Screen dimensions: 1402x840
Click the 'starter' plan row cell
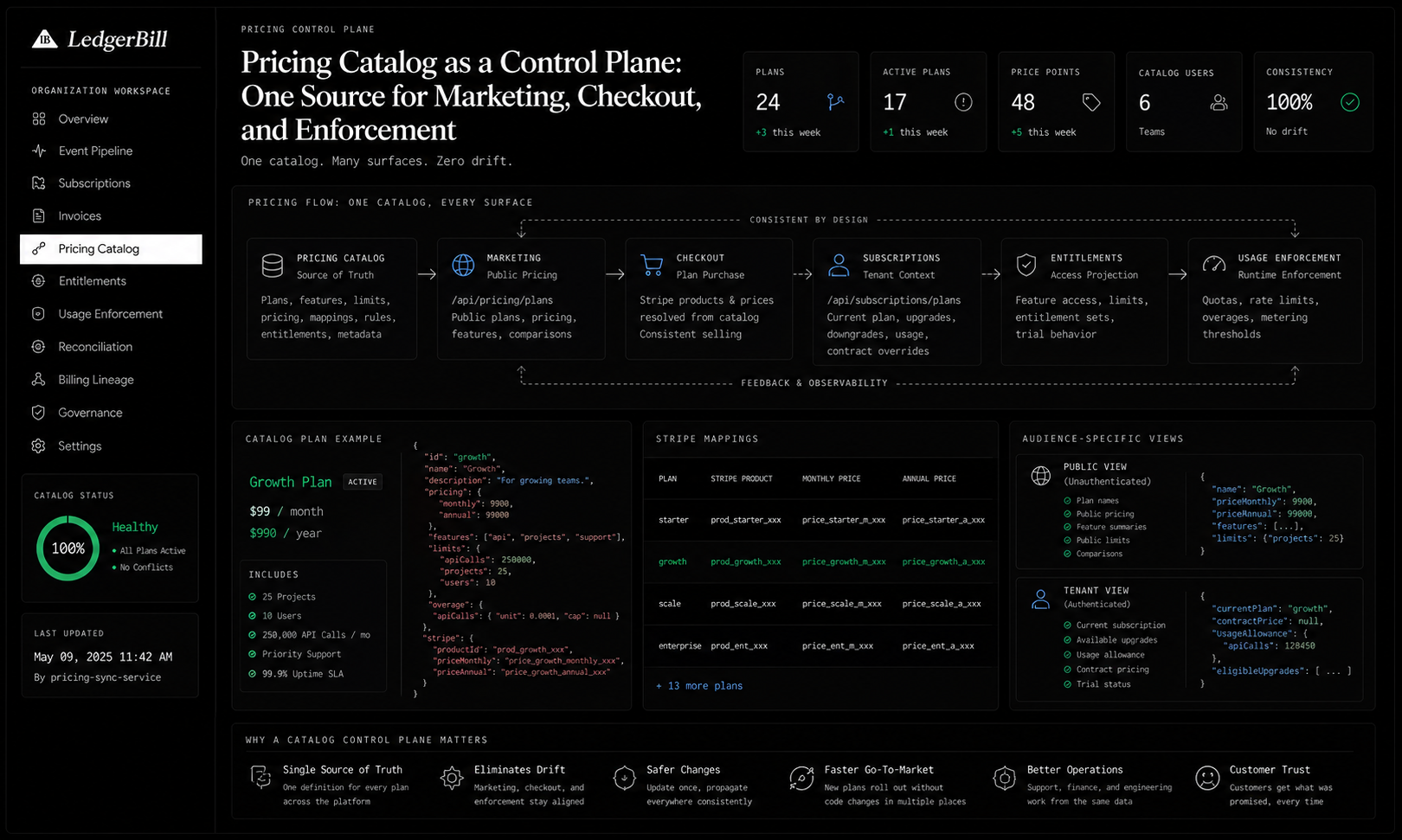[x=673, y=520]
